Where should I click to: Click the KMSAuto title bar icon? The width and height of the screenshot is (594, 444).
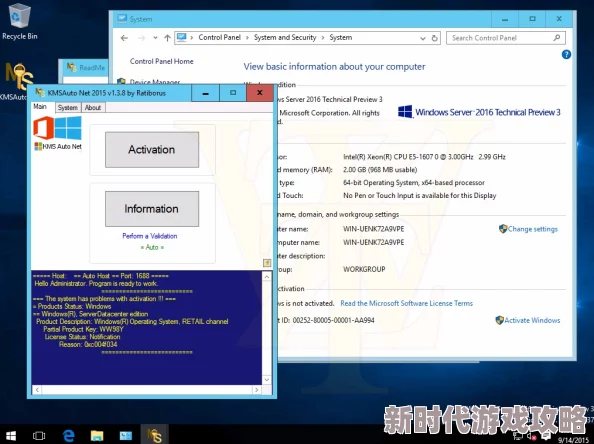(x=40, y=93)
